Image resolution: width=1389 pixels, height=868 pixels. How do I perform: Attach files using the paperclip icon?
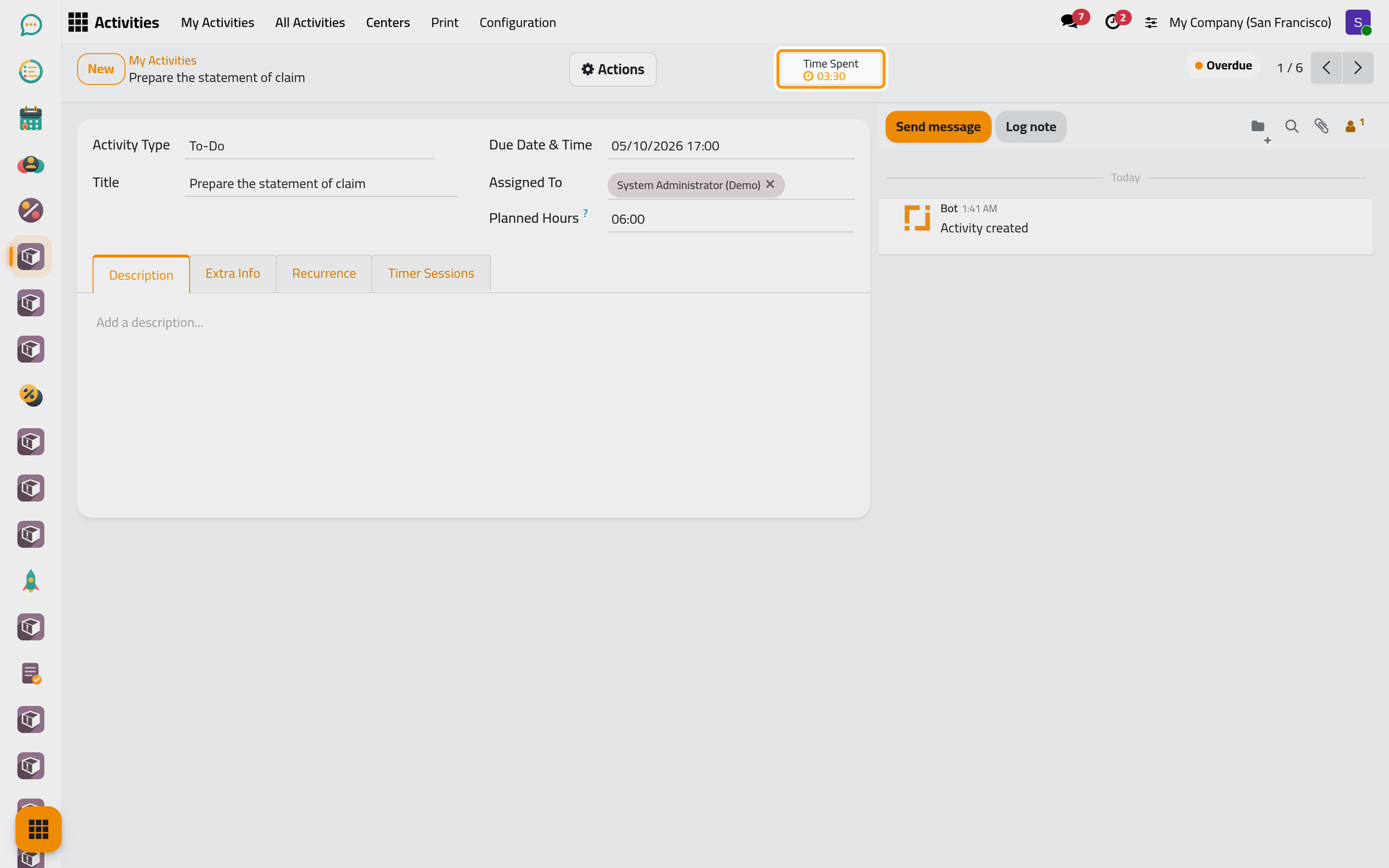(x=1321, y=127)
